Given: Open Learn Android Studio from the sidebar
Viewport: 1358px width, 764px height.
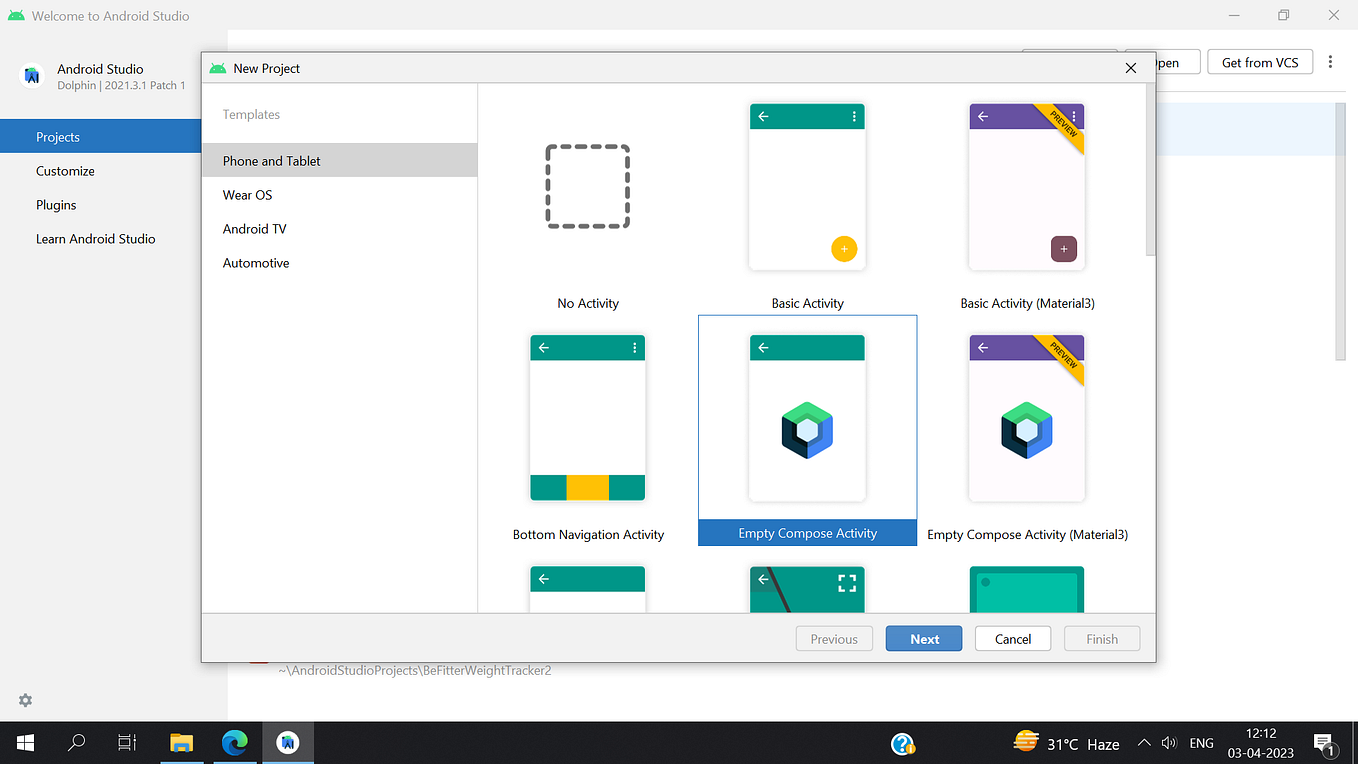Looking at the screenshot, I should pos(95,238).
